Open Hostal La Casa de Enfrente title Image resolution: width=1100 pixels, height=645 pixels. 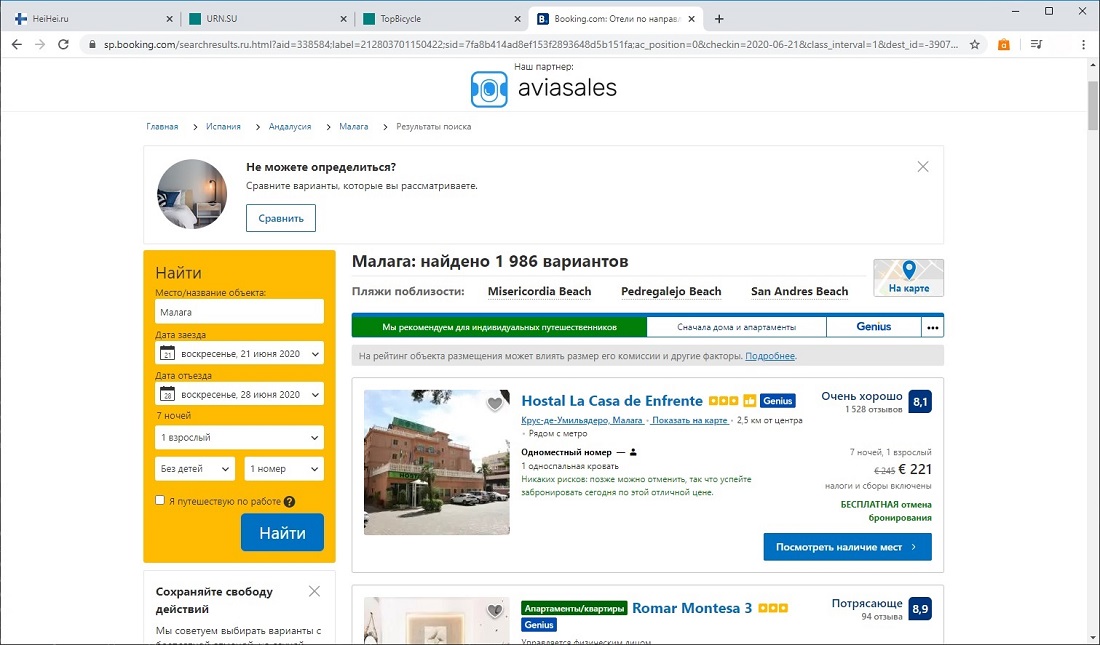(612, 401)
